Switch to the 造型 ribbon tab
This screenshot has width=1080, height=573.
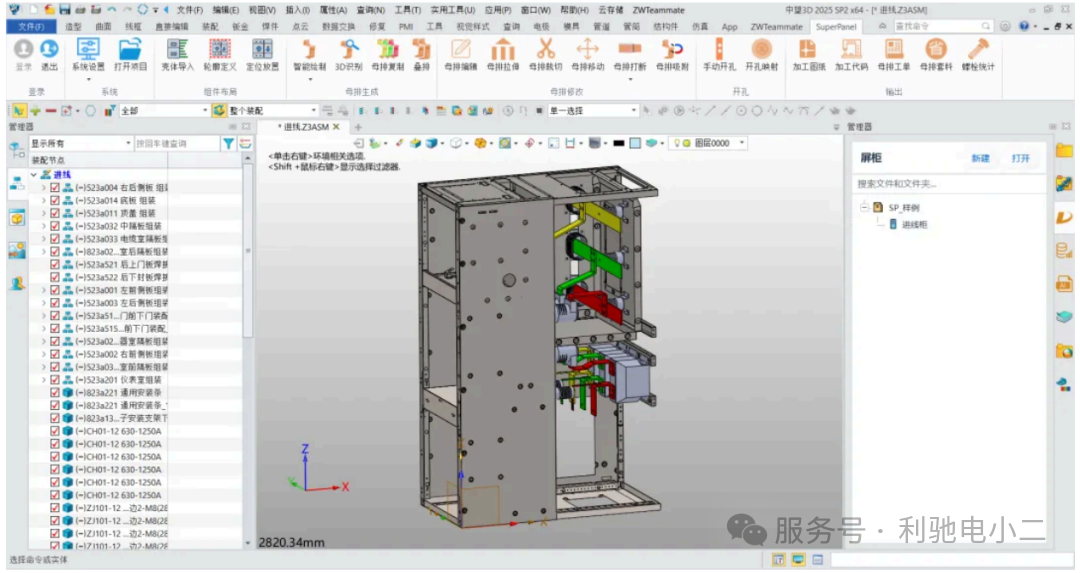(x=73, y=27)
